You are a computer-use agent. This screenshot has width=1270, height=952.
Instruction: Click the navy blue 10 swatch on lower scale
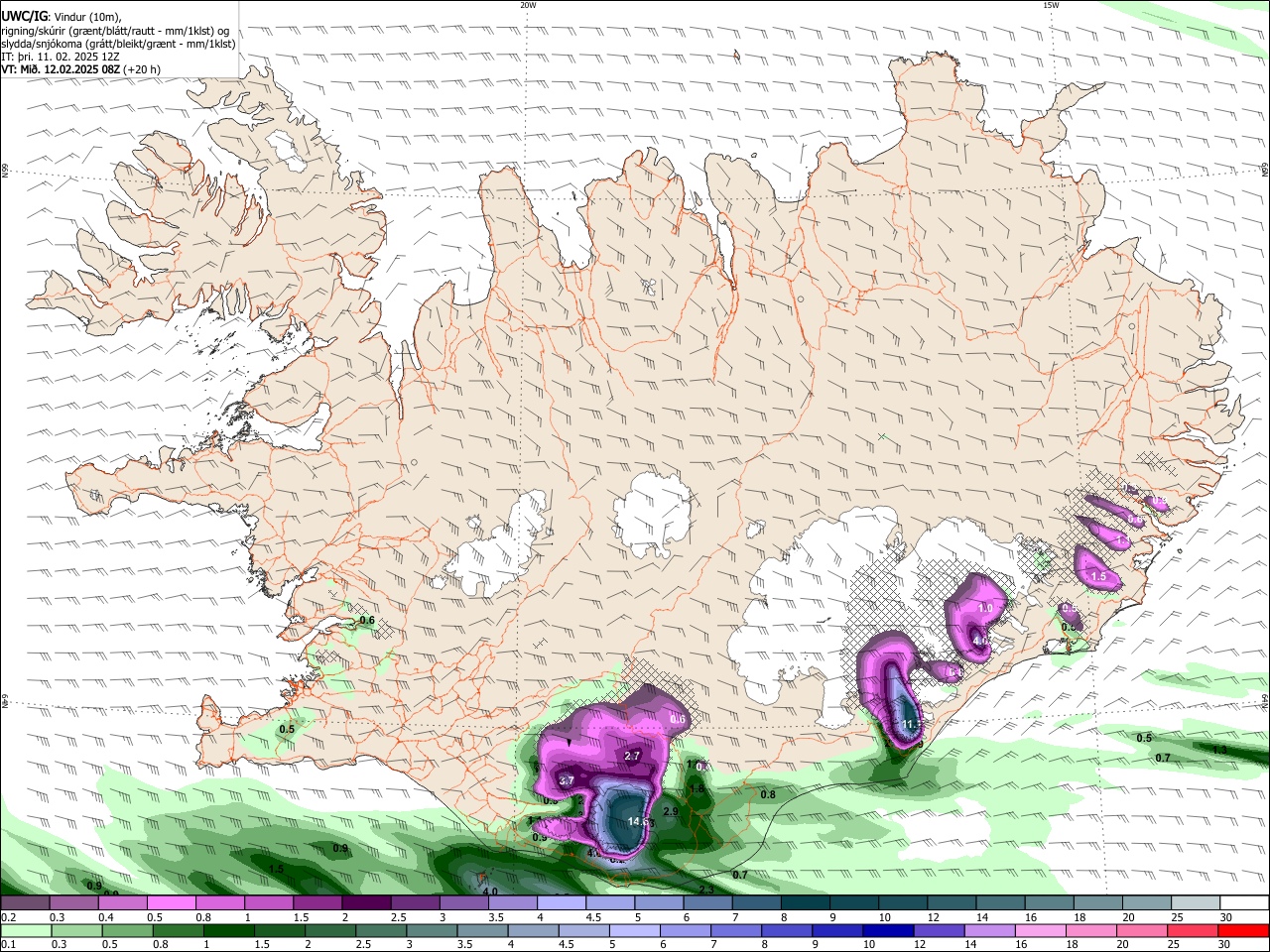tap(888, 930)
